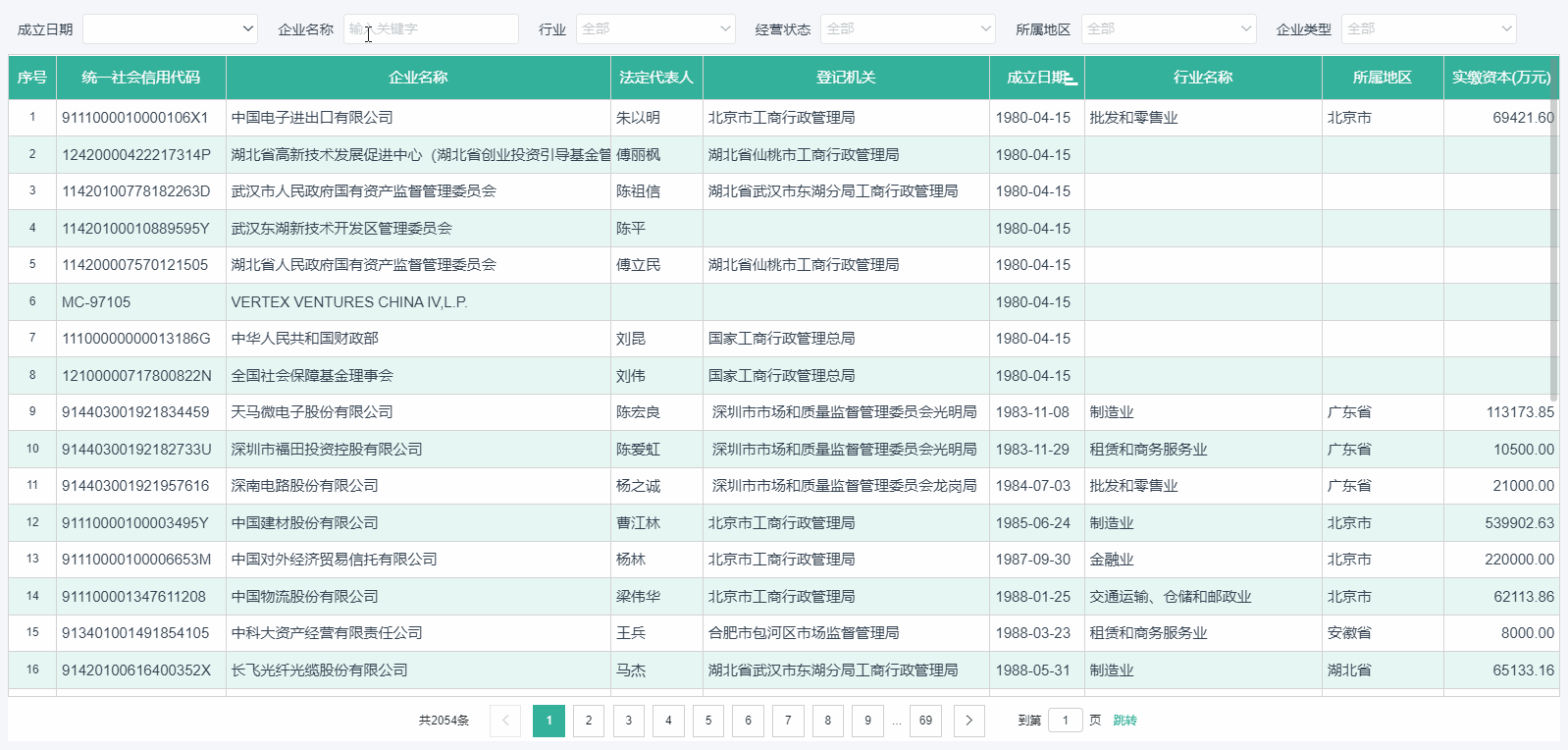Screen dimensions: 1568x750
Task: Click the page number input box
Action: 1065,721
